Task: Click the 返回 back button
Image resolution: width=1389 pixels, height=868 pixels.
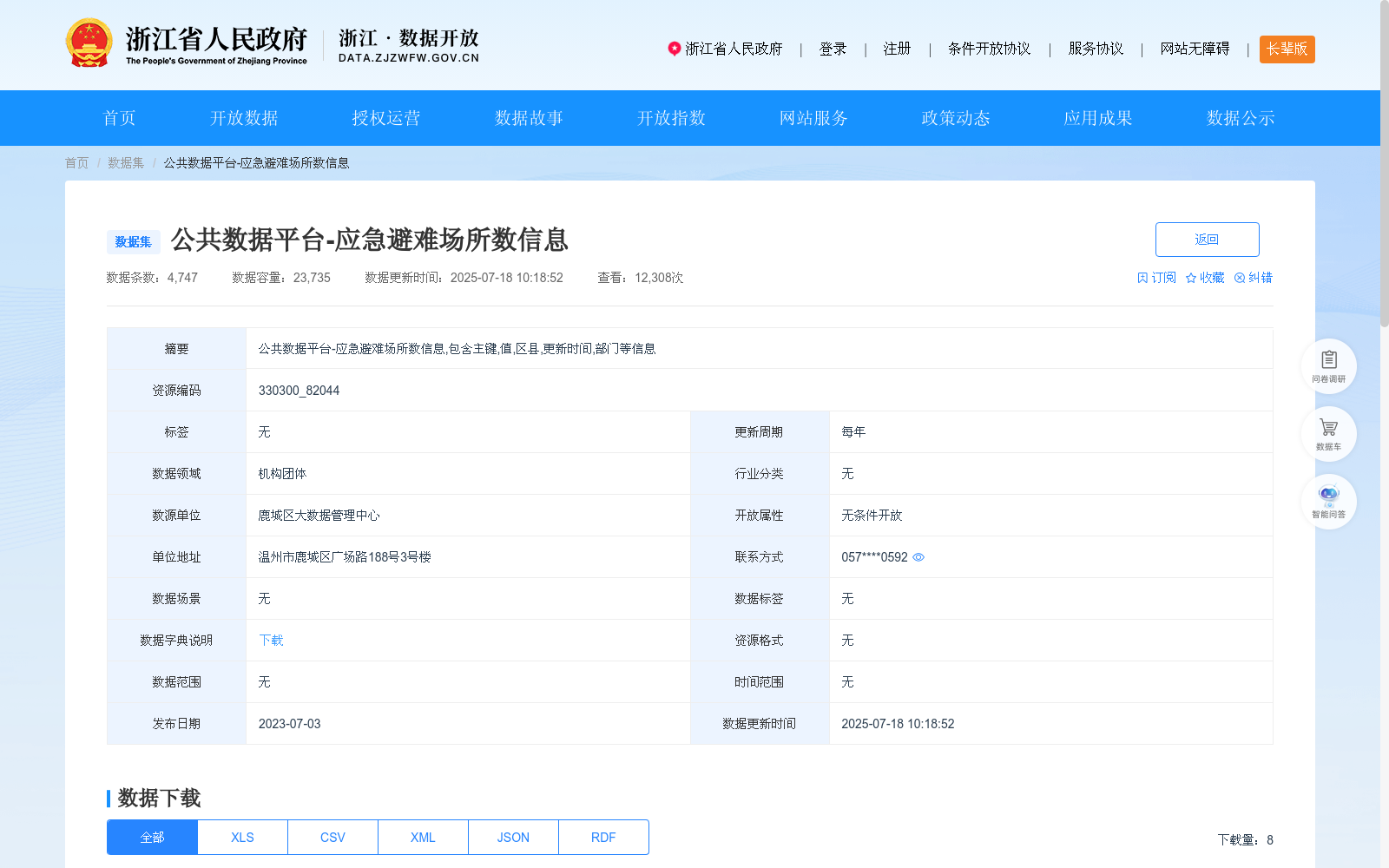Action: pyautogui.click(x=1207, y=239)
